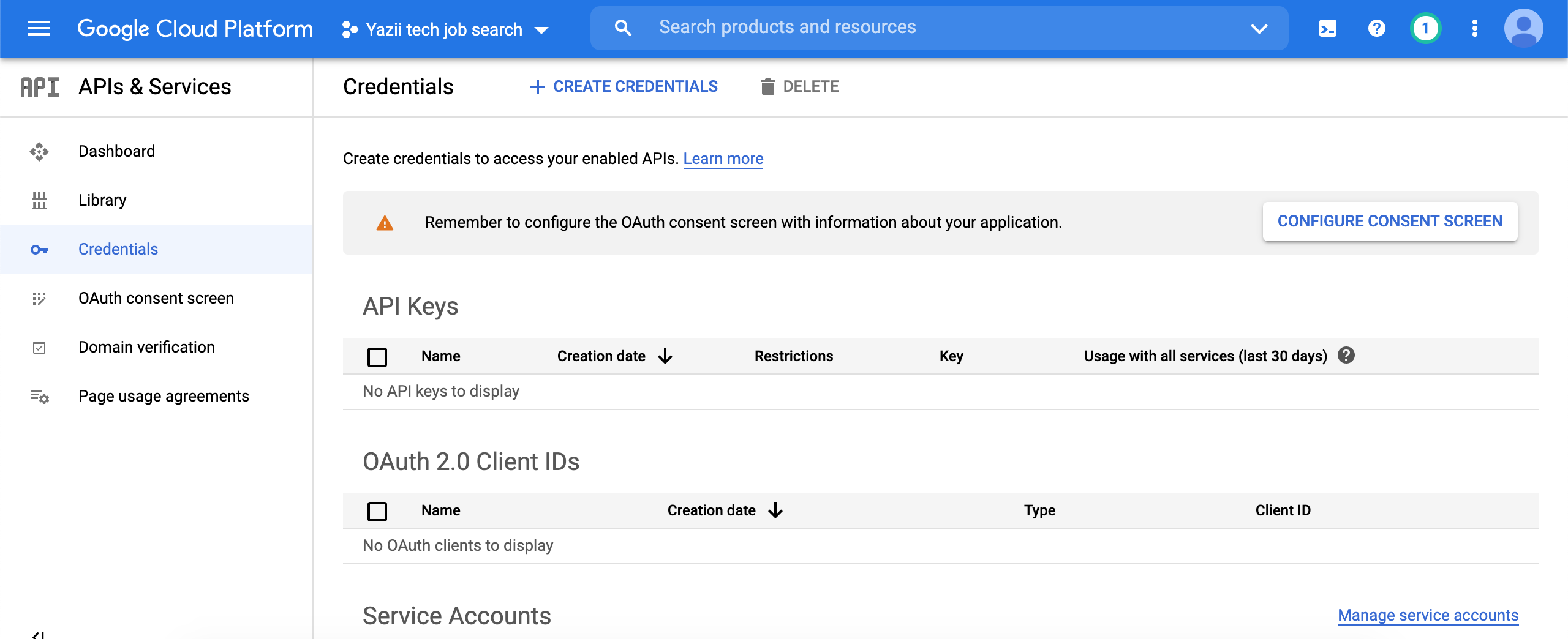Click the Library sidebar icon
This screenshot has height=639, width=1568.
39,200
